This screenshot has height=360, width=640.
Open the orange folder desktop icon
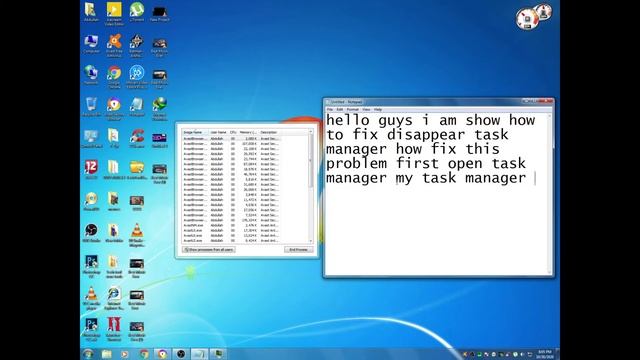[137, 170]
